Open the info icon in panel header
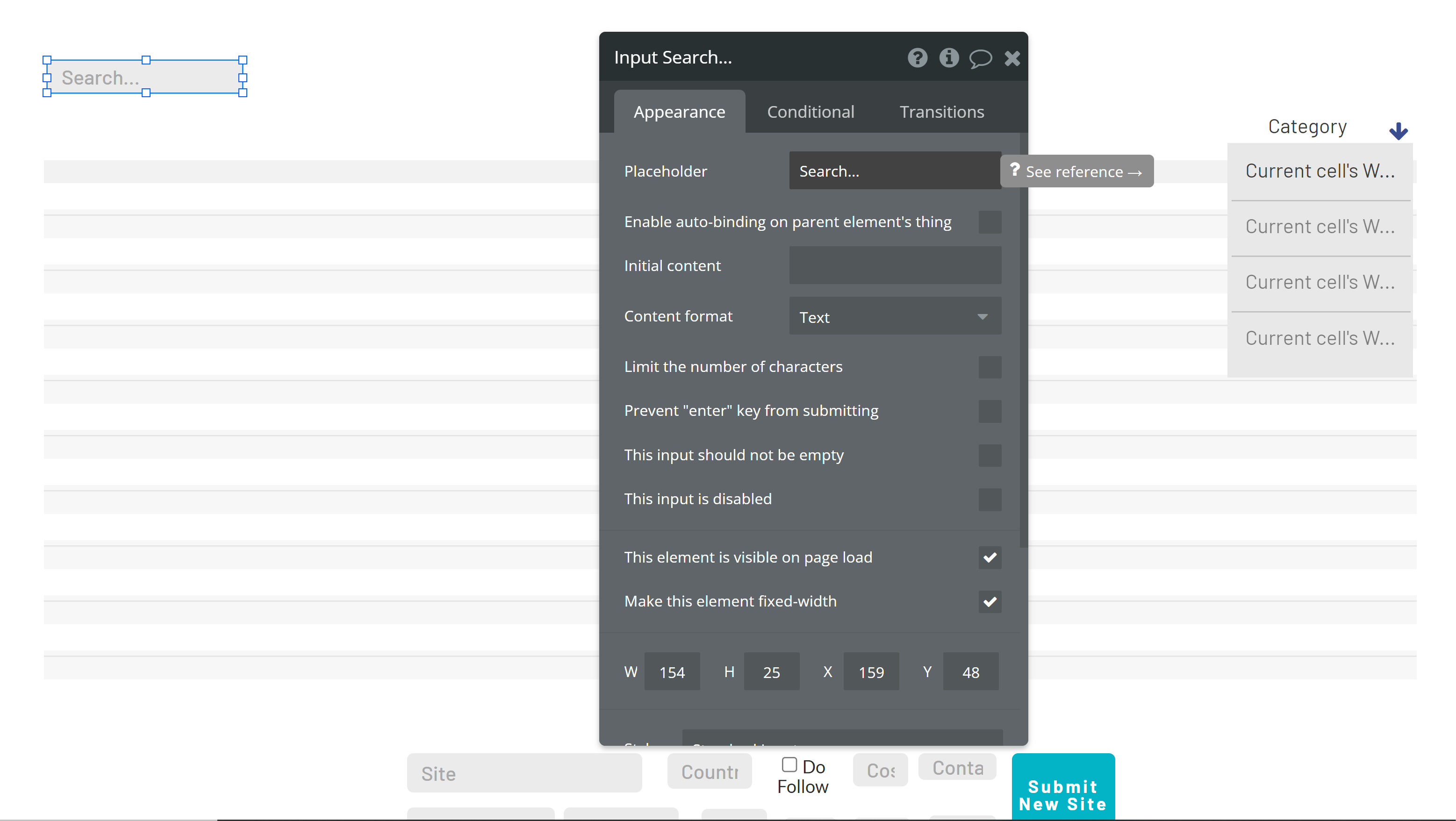This screenshot has width=1456, height=821. coord(949,57)
